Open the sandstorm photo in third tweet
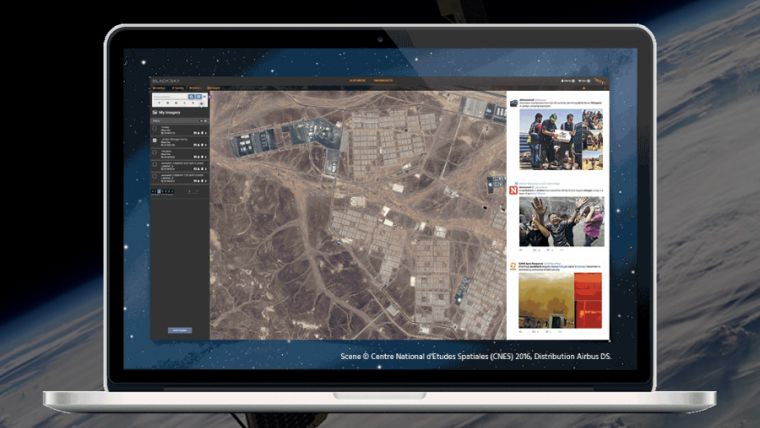760x428 pixels. coord(546,301)
